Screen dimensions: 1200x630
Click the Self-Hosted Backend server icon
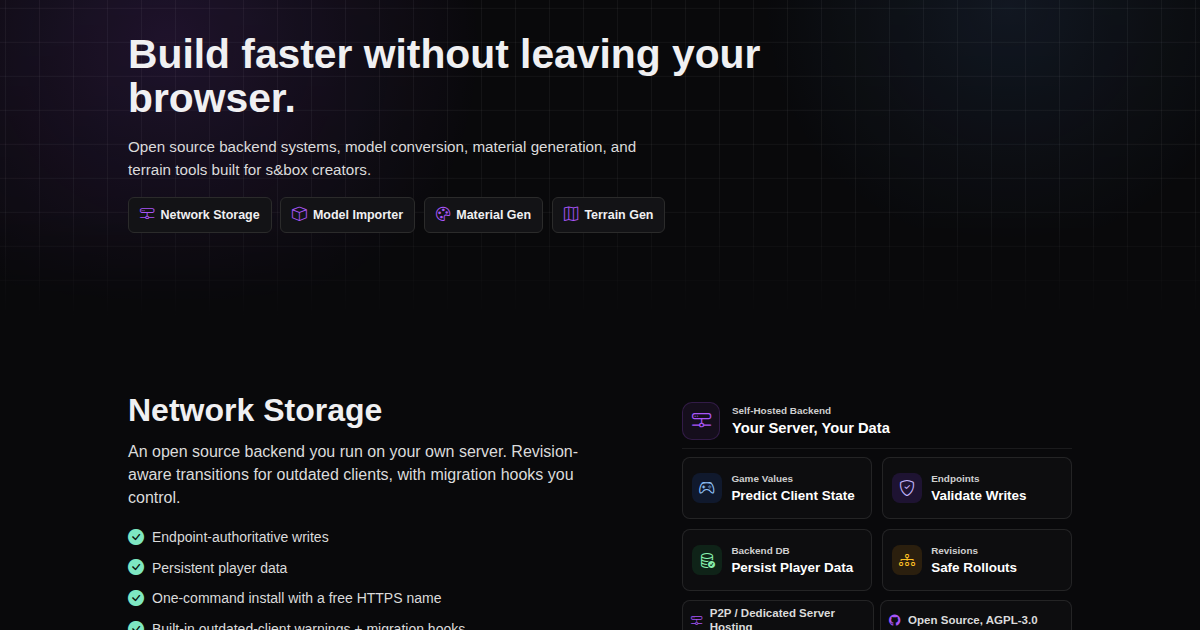pos(701,421)
